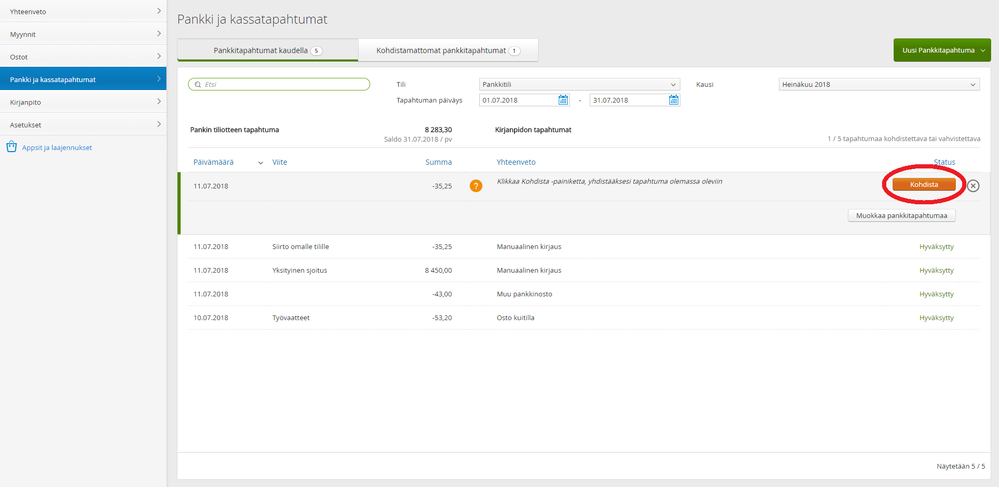Viewport: 999px width, 487px height.
Task: Toggle sort arrow next to Päivämäärä
Action: (260, 163)
